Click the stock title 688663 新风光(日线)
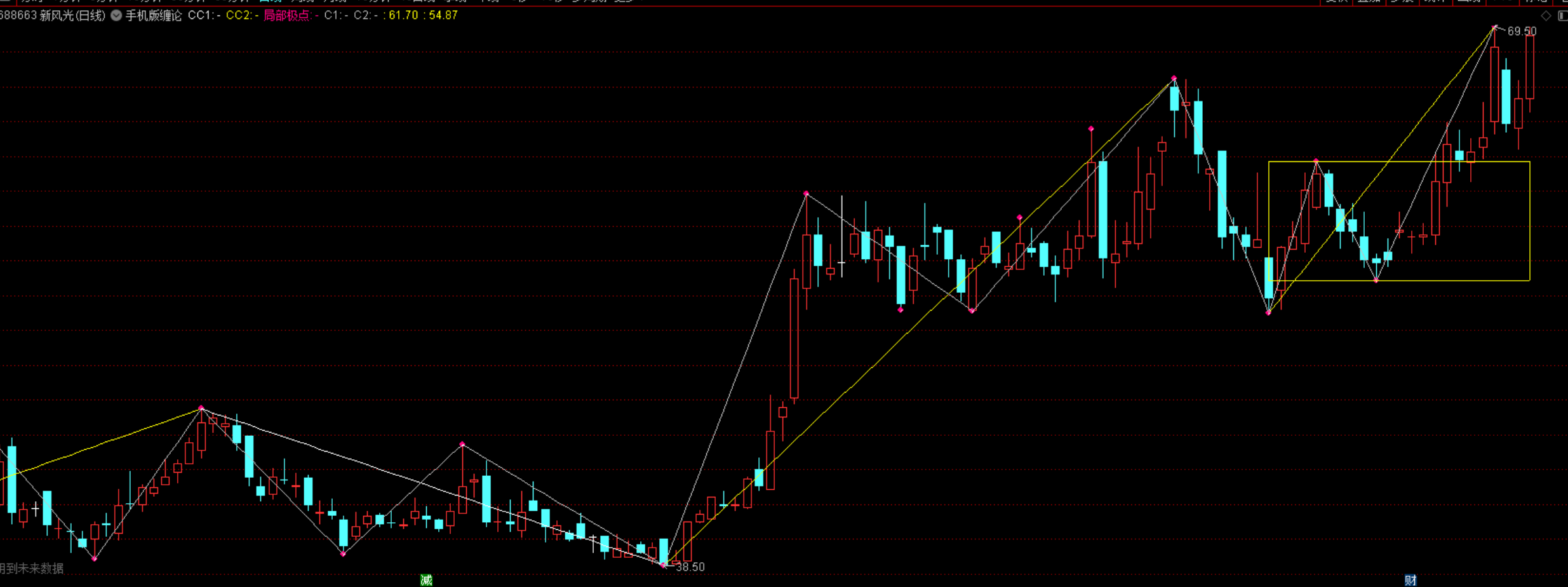This screenshot has width=1568, height=587. (53, 16)
